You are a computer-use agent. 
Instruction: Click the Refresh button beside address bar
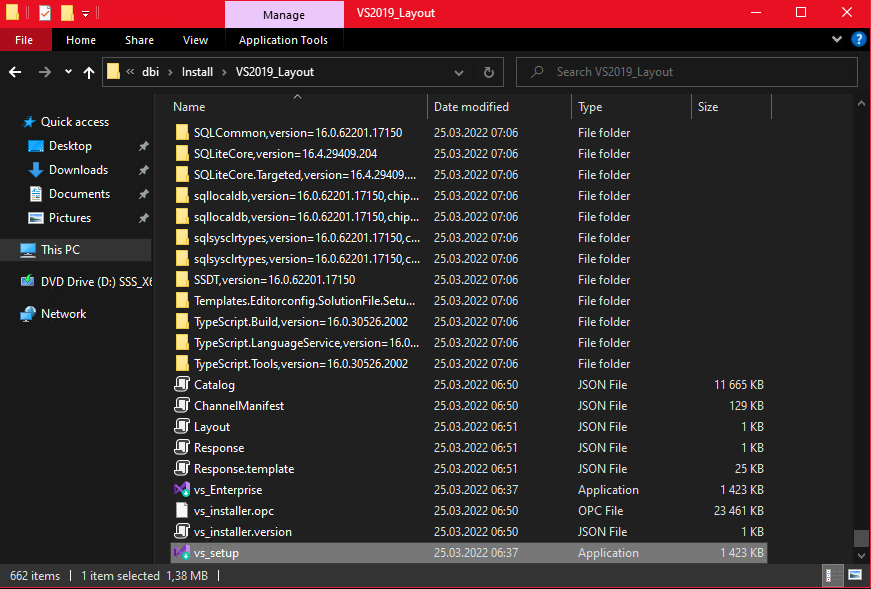488,72
